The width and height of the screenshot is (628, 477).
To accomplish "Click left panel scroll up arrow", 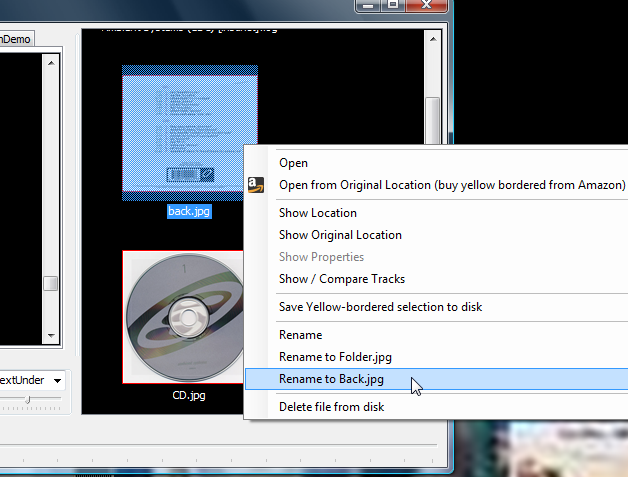I will point(51,63).
